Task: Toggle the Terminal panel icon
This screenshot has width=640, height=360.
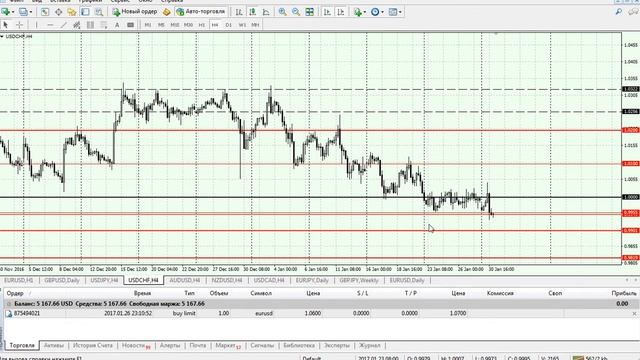Action: (x=85, y=12)
